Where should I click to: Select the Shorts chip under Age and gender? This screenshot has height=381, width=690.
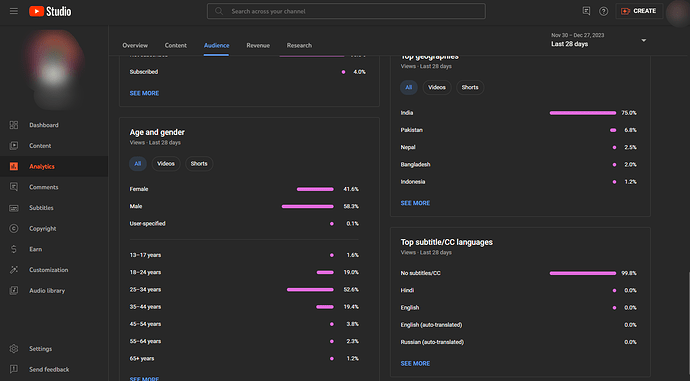click(x=199, y=164)
